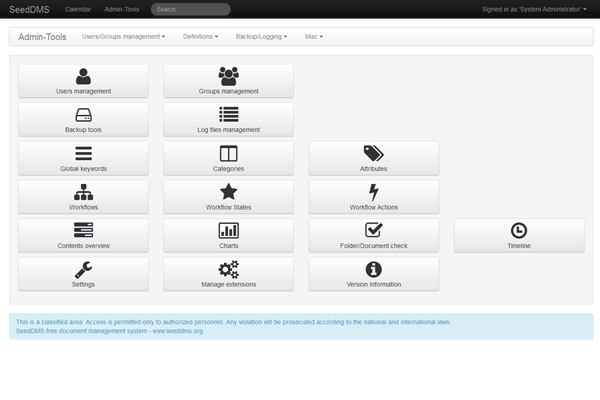This screenshot has height=400, width=600.
Task: Expand Backup/Logging dropdown menu
Action: (x=261, y=36)
